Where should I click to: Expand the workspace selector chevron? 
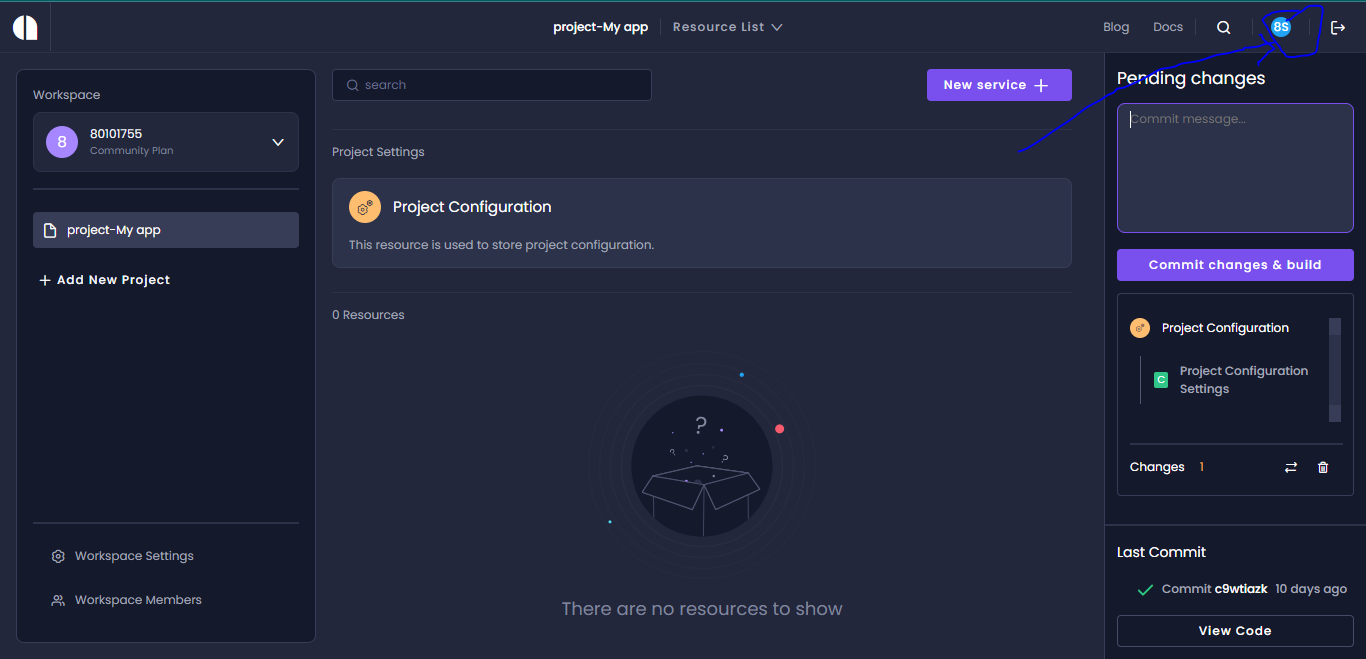click(x=278, y=142)
